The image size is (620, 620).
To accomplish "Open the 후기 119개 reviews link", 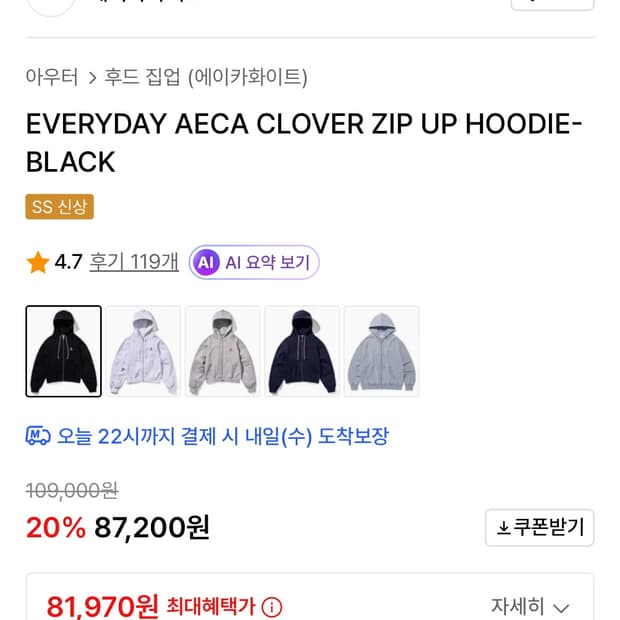I will [x=134, y=262].
